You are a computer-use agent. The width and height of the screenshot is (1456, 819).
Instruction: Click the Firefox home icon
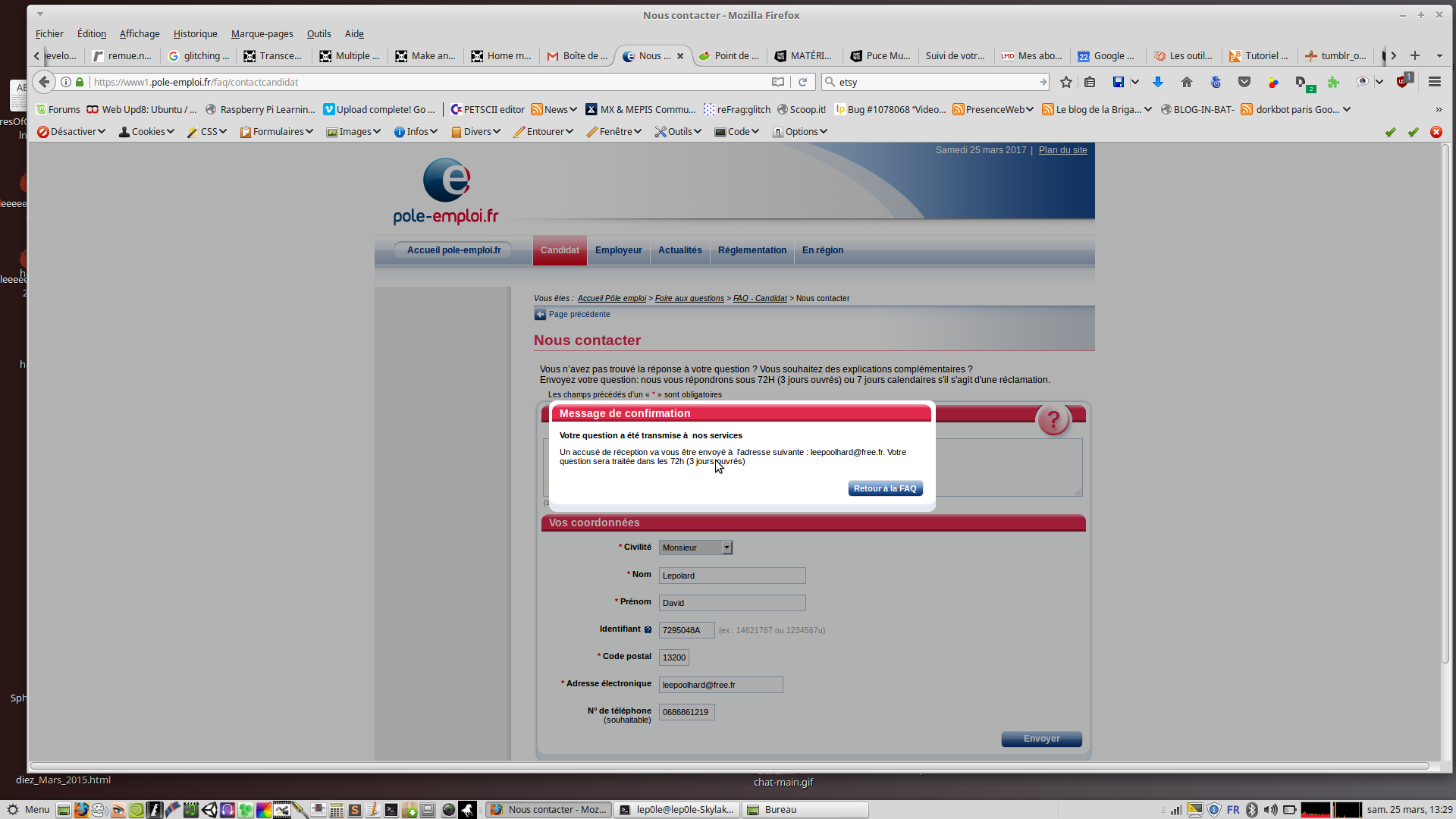[1187, 82]
